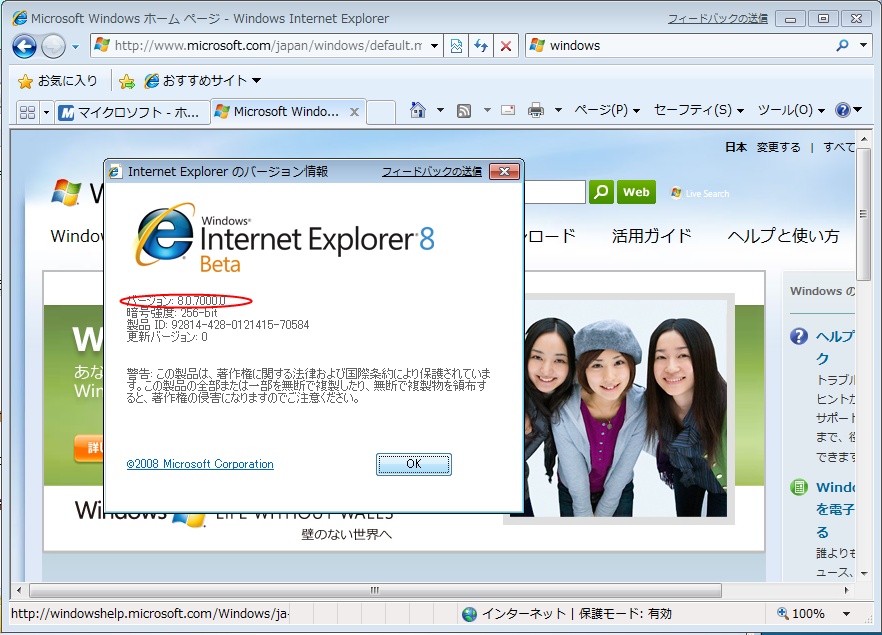Click dialog フィードバックの送信 link
882x635 pixels.
point(431,172)
